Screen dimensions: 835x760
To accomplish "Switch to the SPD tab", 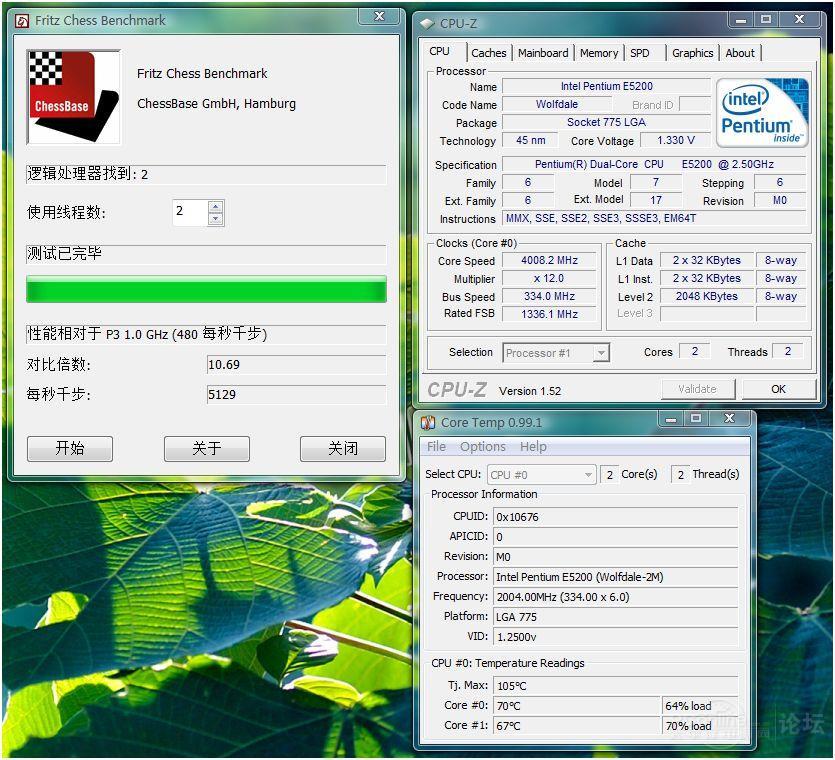I will click(640, 53).
